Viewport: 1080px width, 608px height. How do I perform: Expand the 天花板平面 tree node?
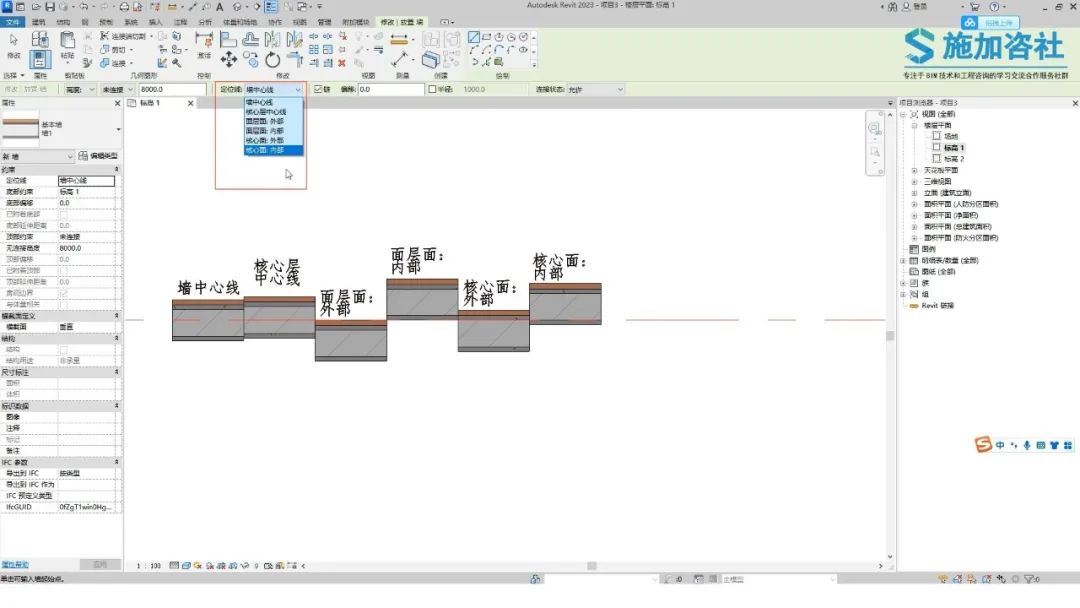[915, 170]
